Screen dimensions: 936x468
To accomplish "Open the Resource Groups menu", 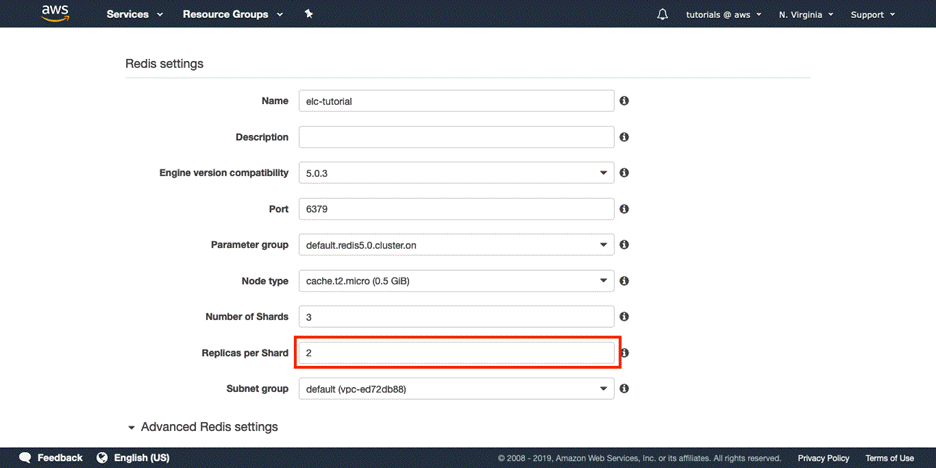I will 232,14.
